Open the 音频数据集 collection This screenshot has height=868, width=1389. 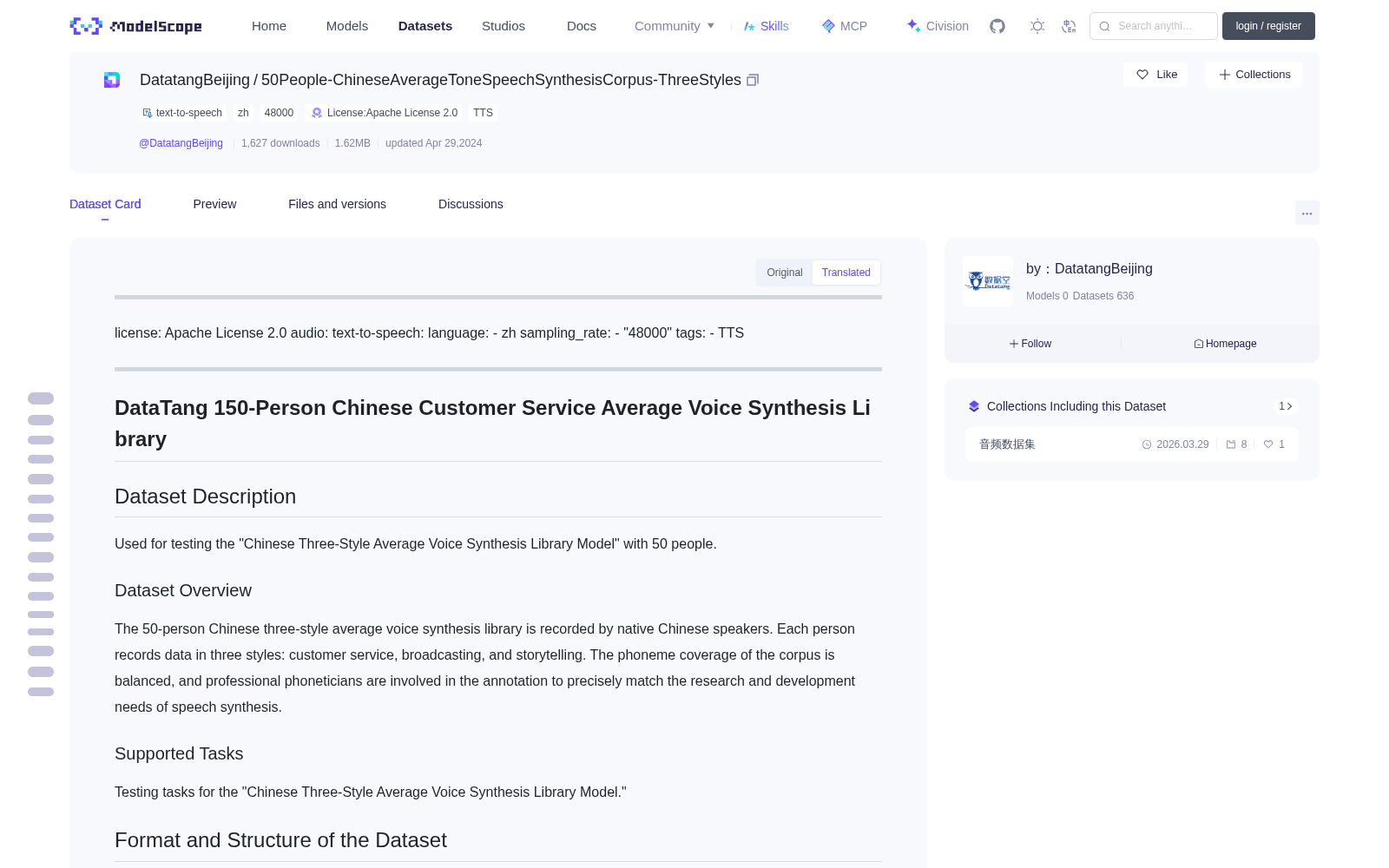tap(1132, 444)
